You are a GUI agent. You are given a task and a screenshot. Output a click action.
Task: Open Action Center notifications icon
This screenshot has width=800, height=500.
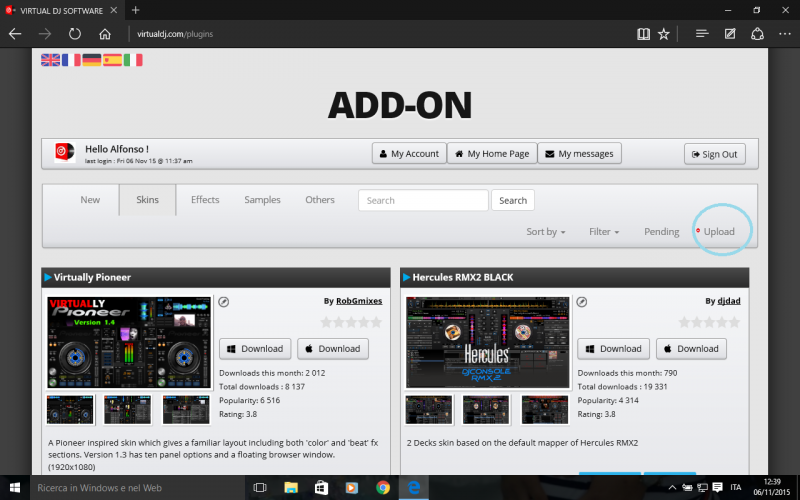tap(717, 488)
